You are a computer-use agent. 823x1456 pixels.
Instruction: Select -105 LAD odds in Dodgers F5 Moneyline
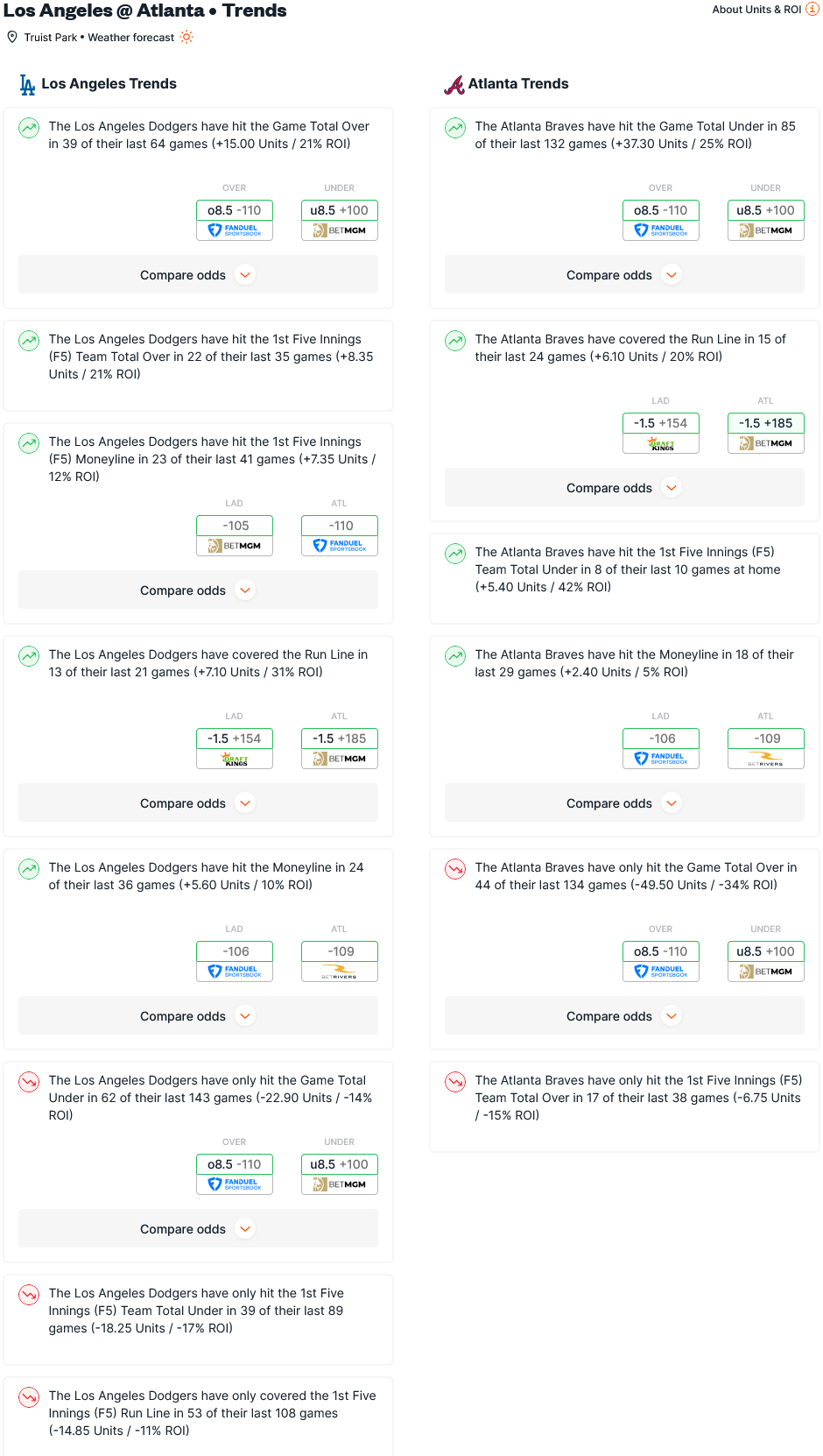(x=235, y=526)
